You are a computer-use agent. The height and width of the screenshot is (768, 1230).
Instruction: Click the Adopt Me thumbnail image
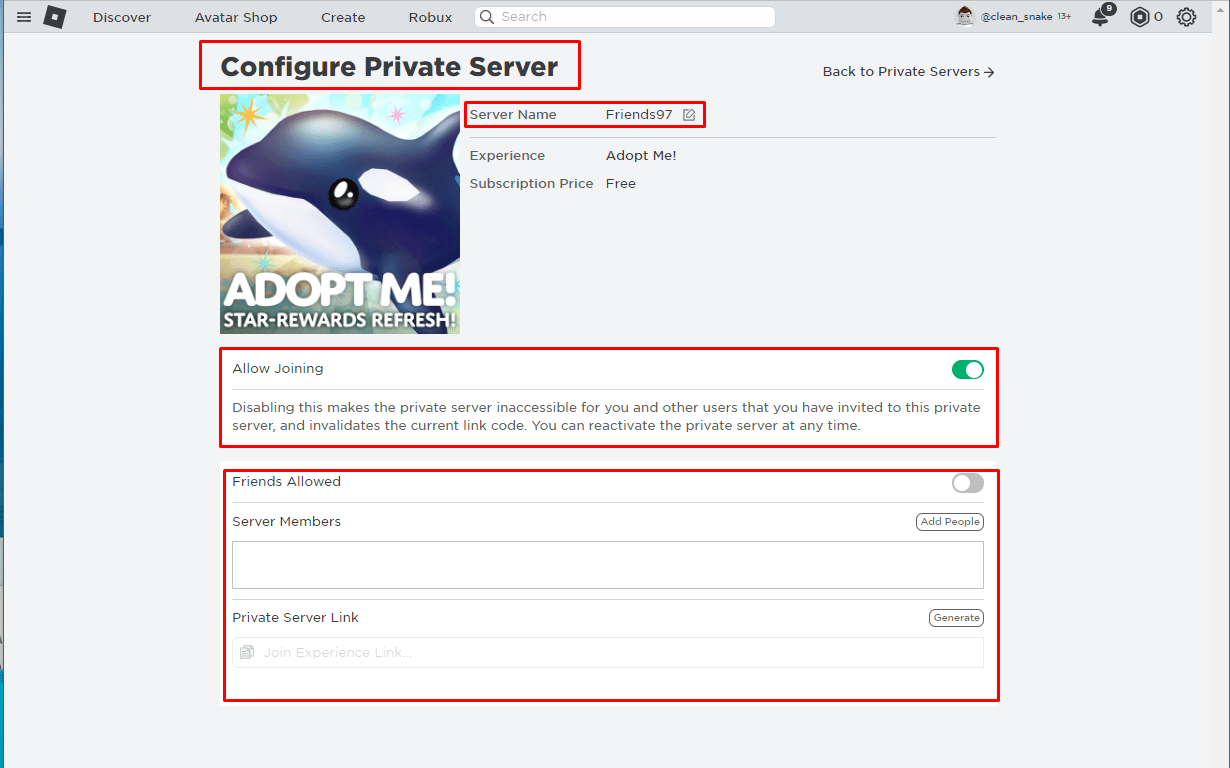point(340,214)
